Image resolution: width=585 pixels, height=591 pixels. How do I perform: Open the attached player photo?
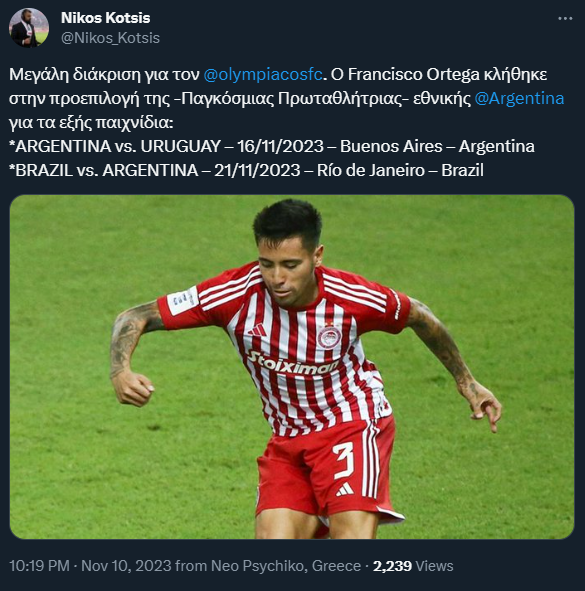coord(292,367)
